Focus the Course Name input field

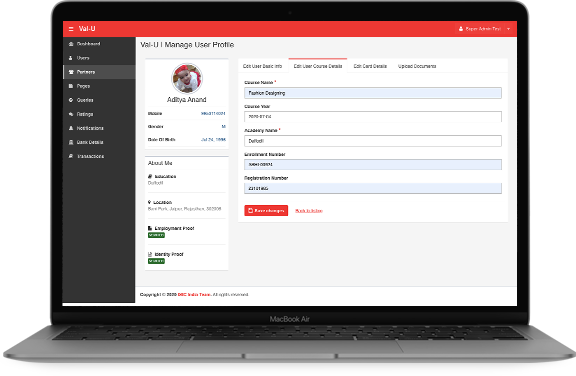pyautogui.click(x=372, y=93)
